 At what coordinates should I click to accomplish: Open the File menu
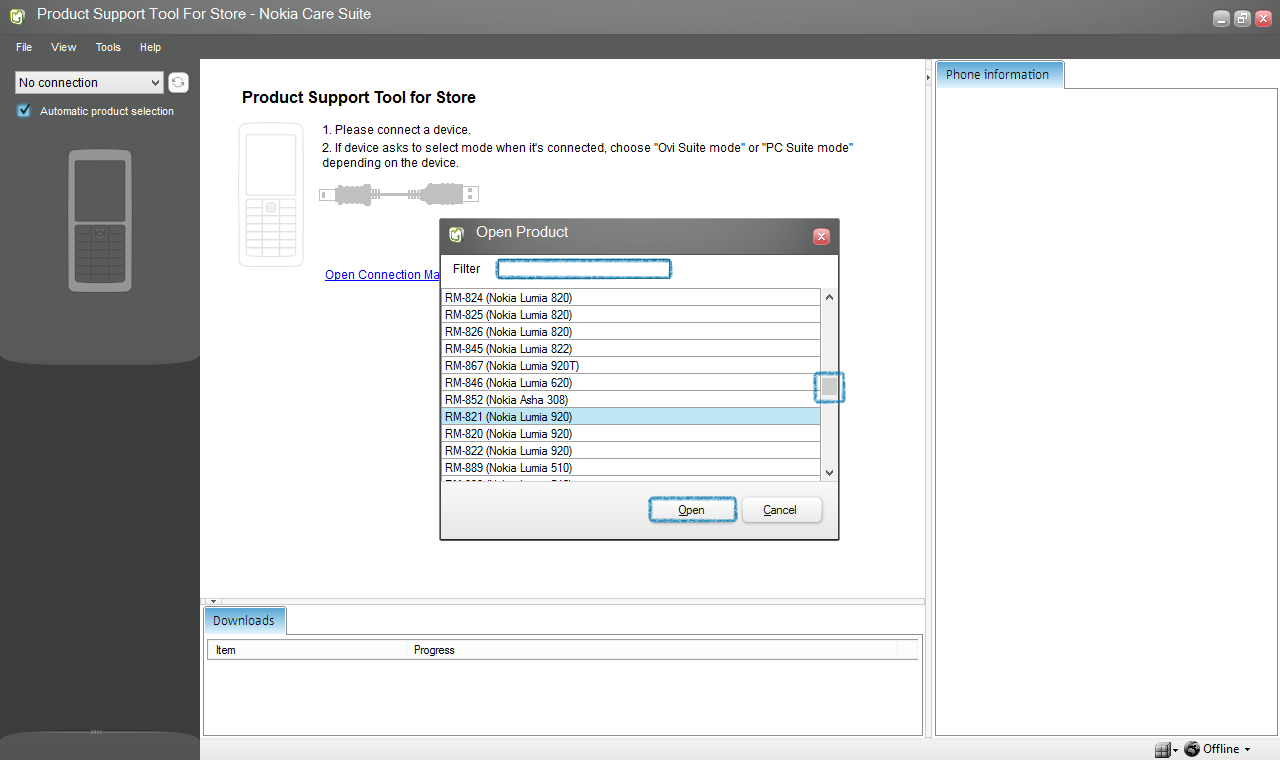[24, 47]
